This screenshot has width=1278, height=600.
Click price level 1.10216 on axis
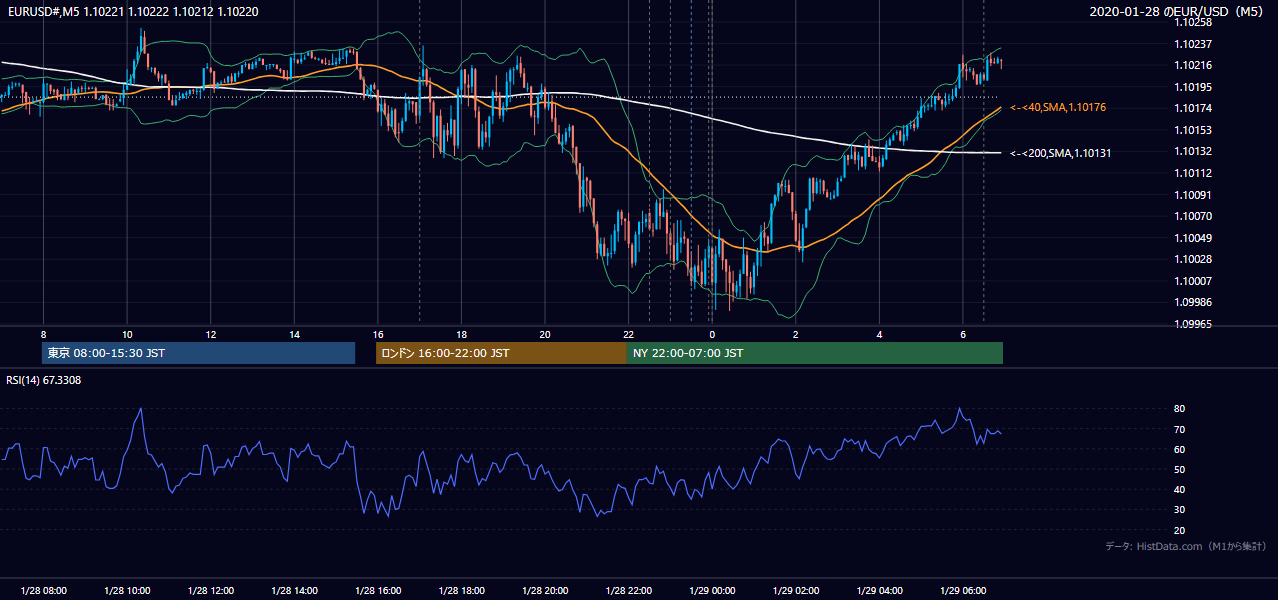pyautogui.click(x=1192, y=65)
